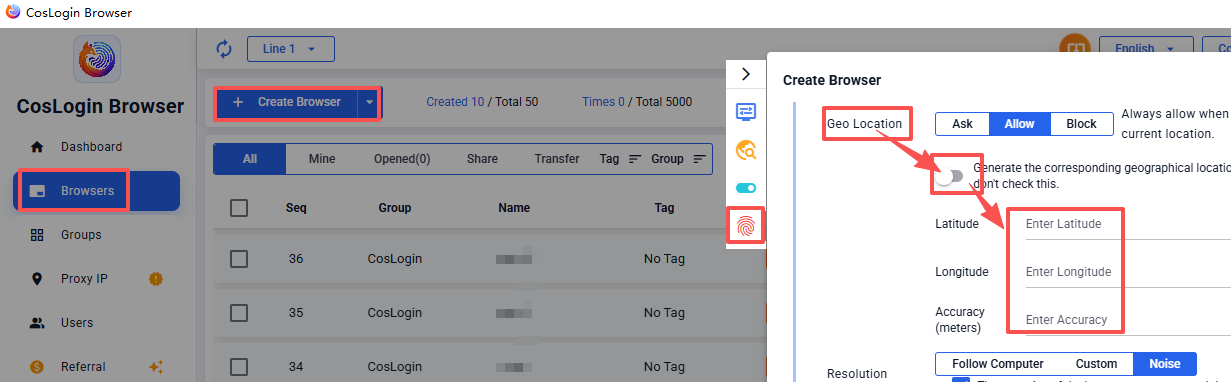
Task: Choose Follow Computer resolution option
Action: click(998, 364)
